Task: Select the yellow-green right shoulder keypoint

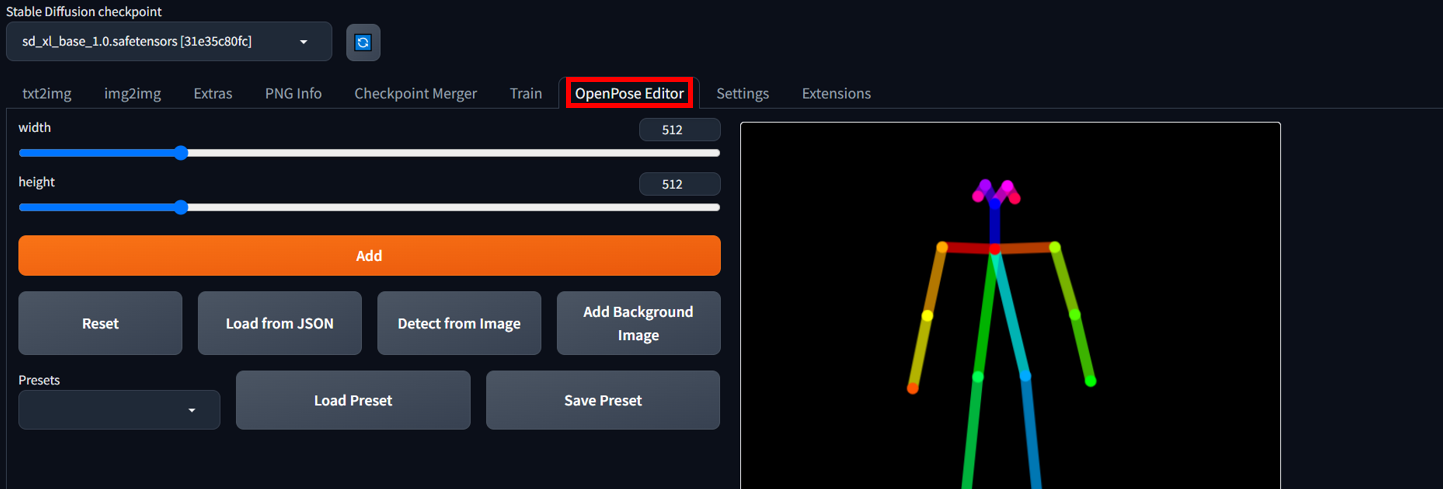Action: (x=1054, y=246)
